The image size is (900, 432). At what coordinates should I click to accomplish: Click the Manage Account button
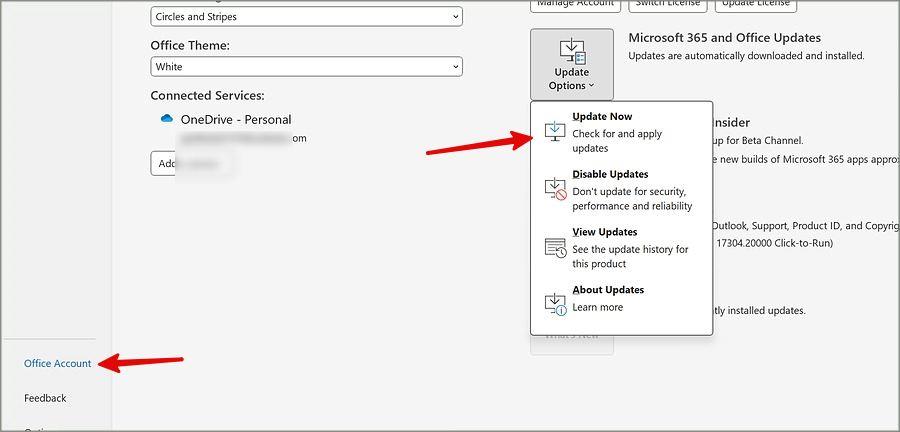(x=576, y=3)
